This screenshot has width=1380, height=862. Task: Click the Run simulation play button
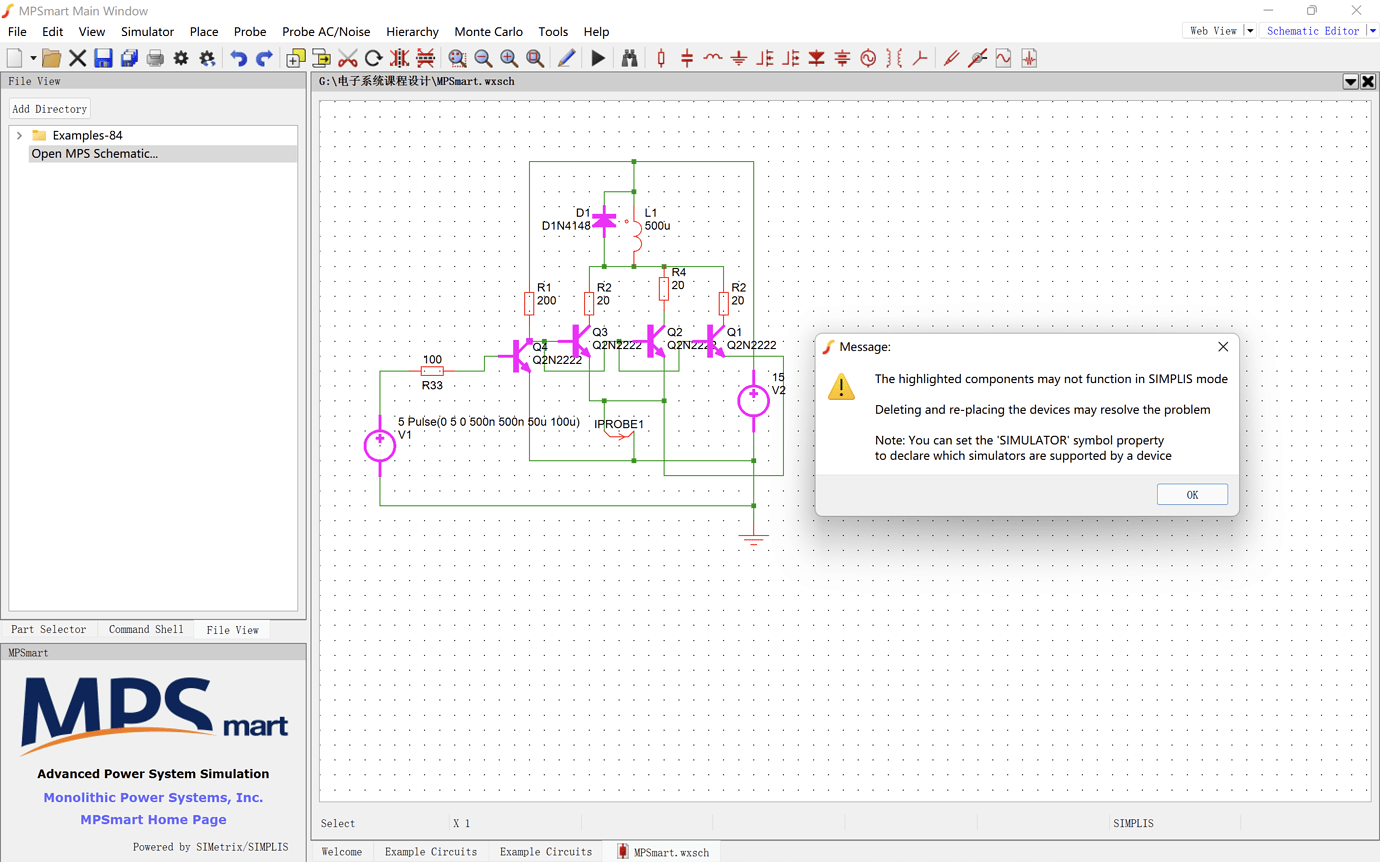[598, 58]
